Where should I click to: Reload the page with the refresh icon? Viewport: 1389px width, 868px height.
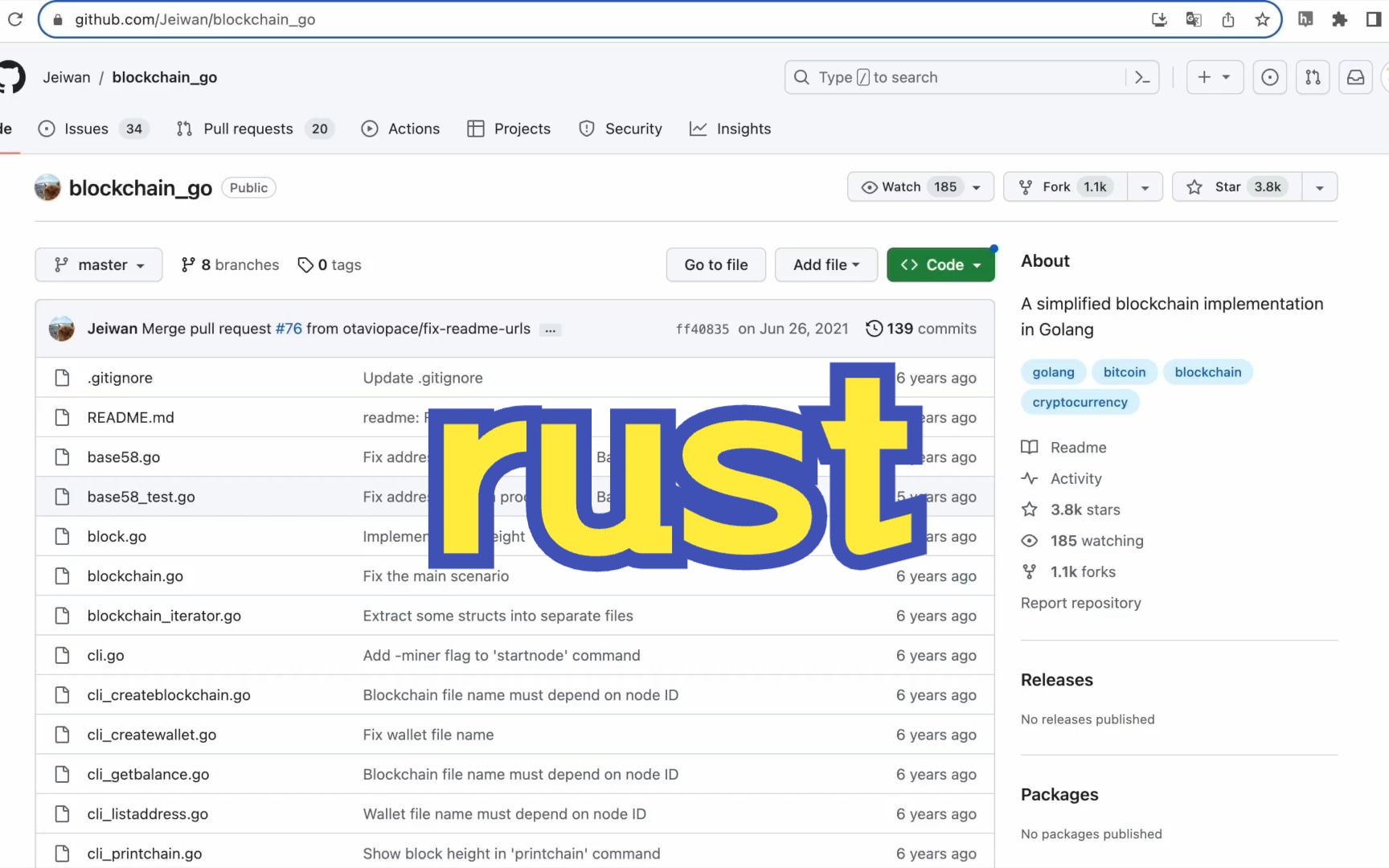(x=14, y=19)
